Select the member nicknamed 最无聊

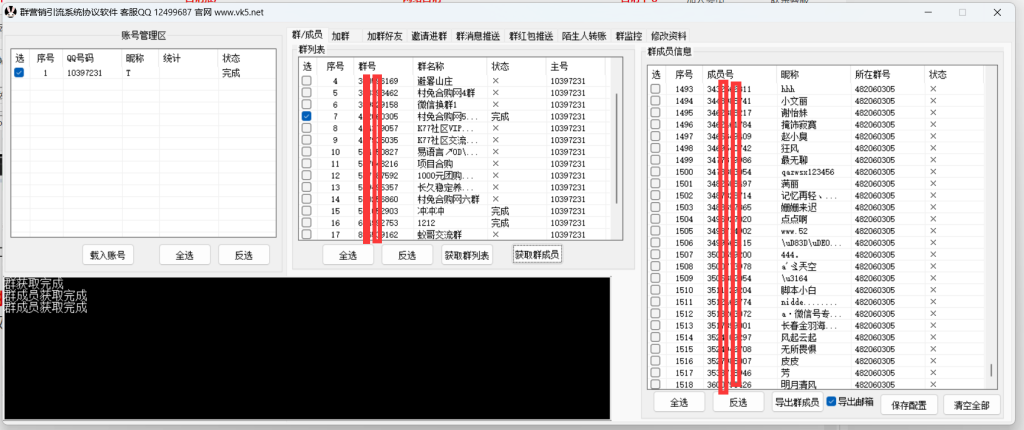tap(655, 160)
